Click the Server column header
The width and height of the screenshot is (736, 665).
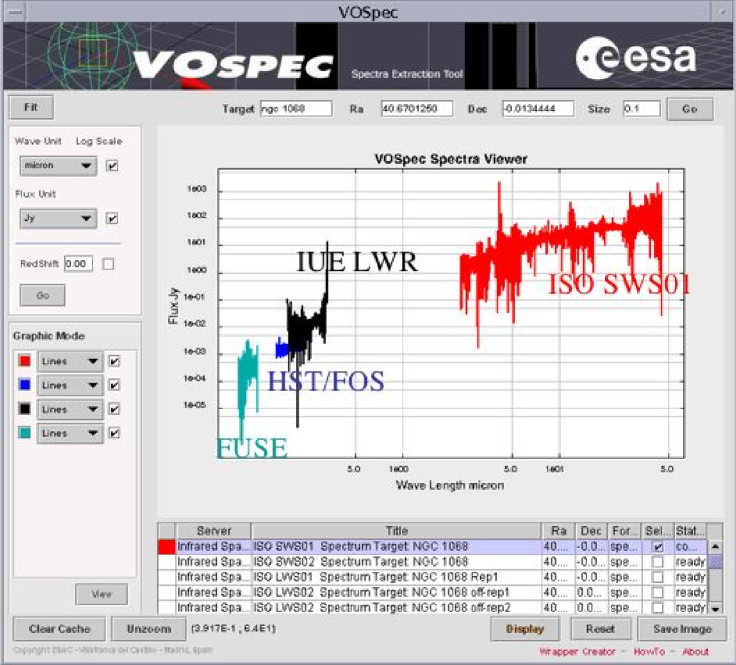click(213, 531)
